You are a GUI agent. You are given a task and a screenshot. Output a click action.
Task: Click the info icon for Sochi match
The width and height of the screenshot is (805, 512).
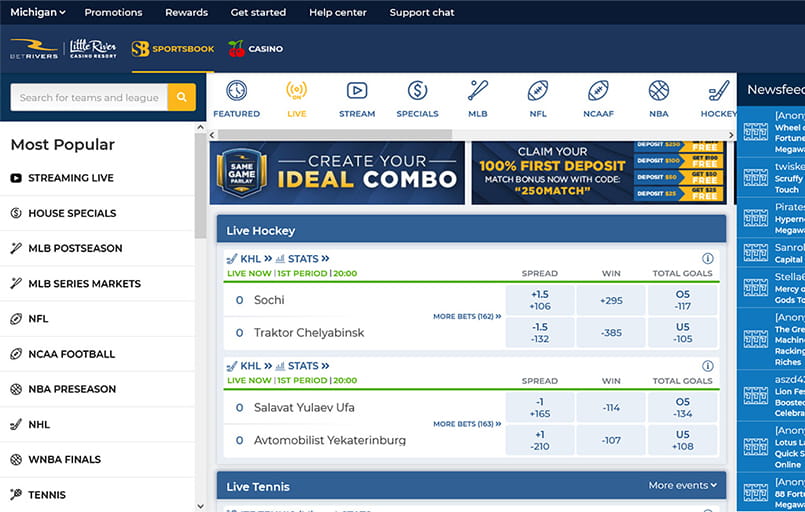tap(708, 258)
